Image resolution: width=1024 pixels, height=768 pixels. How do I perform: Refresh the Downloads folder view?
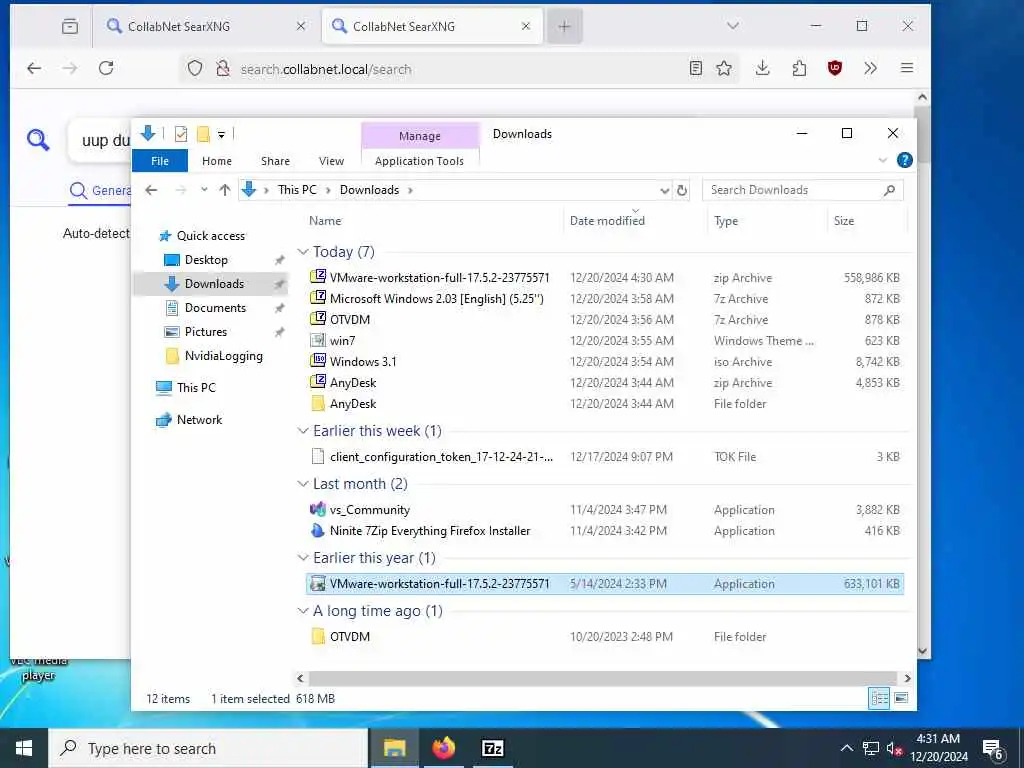tap(682, 191)
